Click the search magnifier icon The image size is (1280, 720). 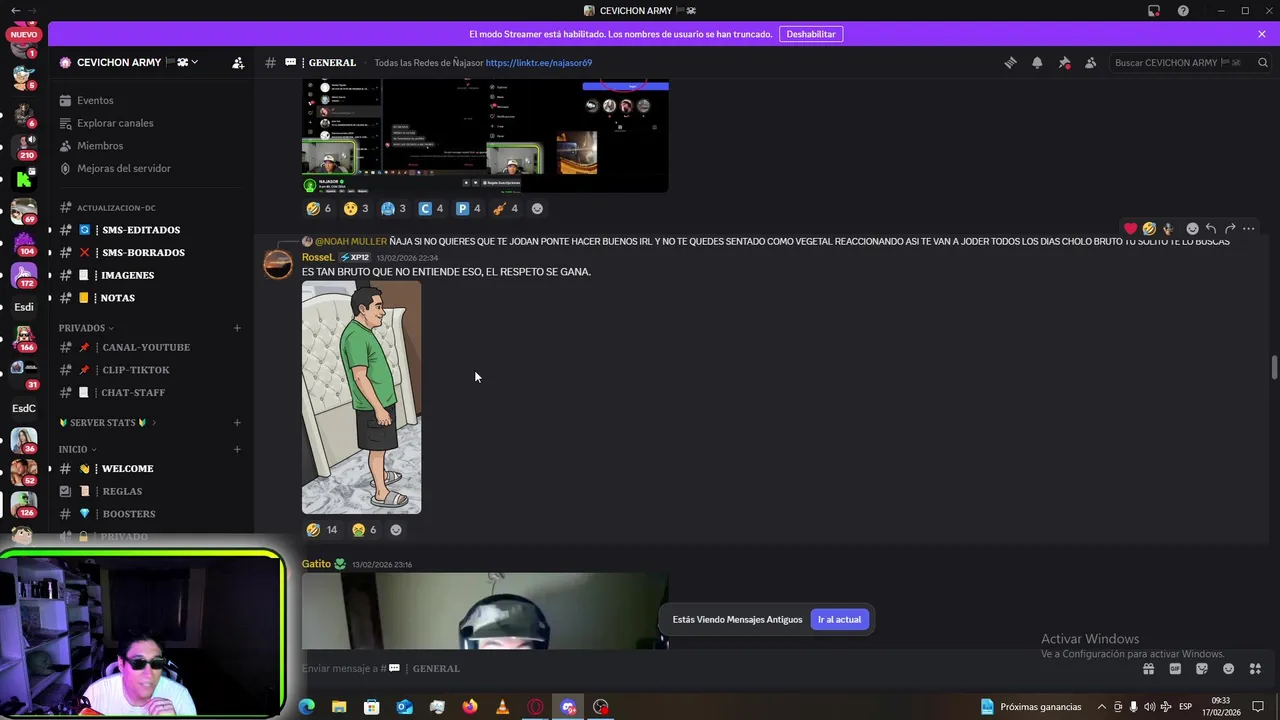[x=1263, y=62]
